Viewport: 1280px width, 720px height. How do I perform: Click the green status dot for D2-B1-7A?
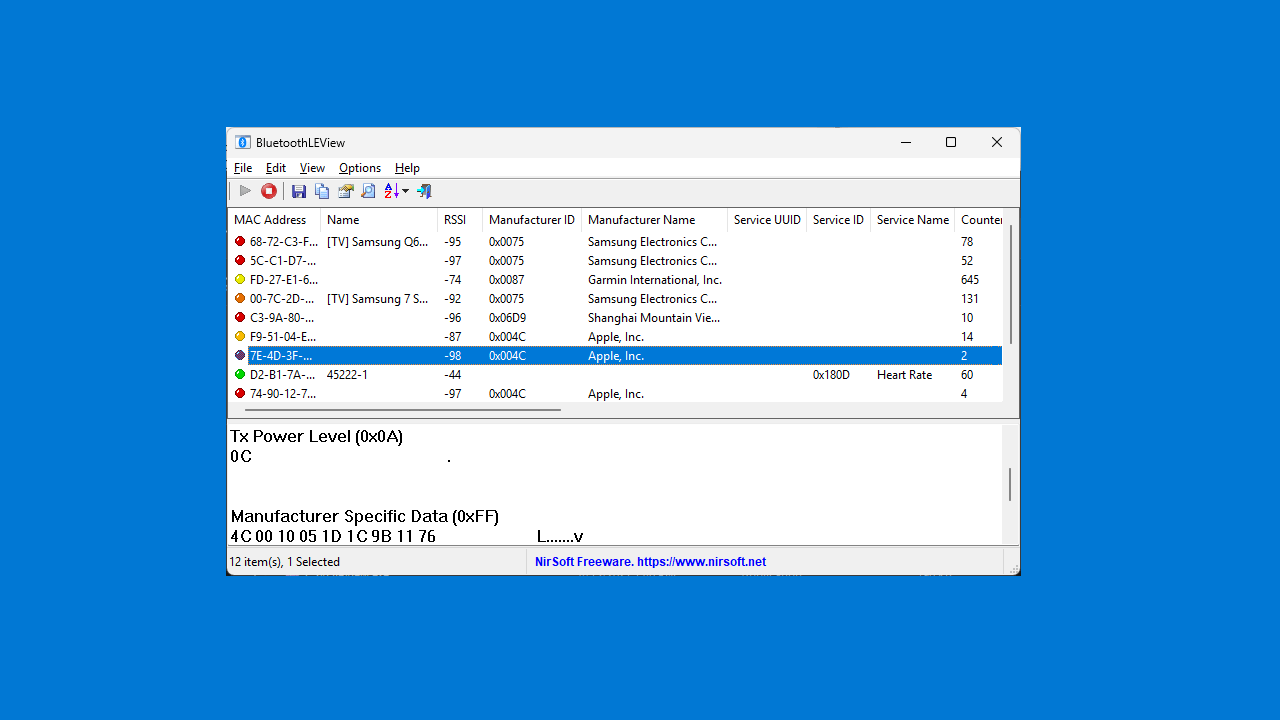pyautogui.click(x=240, y=374)
